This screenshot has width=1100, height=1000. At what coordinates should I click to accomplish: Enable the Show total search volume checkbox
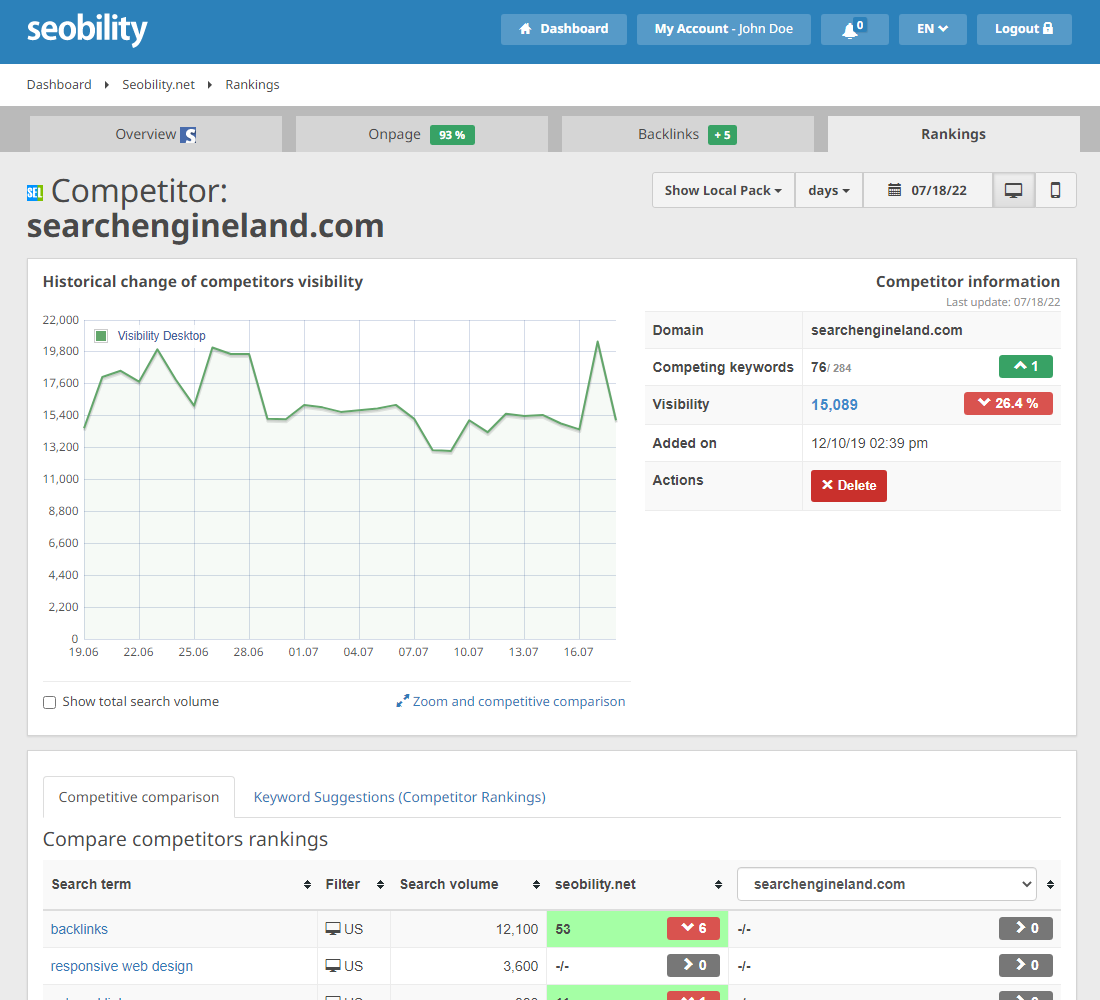coord(49,702)
